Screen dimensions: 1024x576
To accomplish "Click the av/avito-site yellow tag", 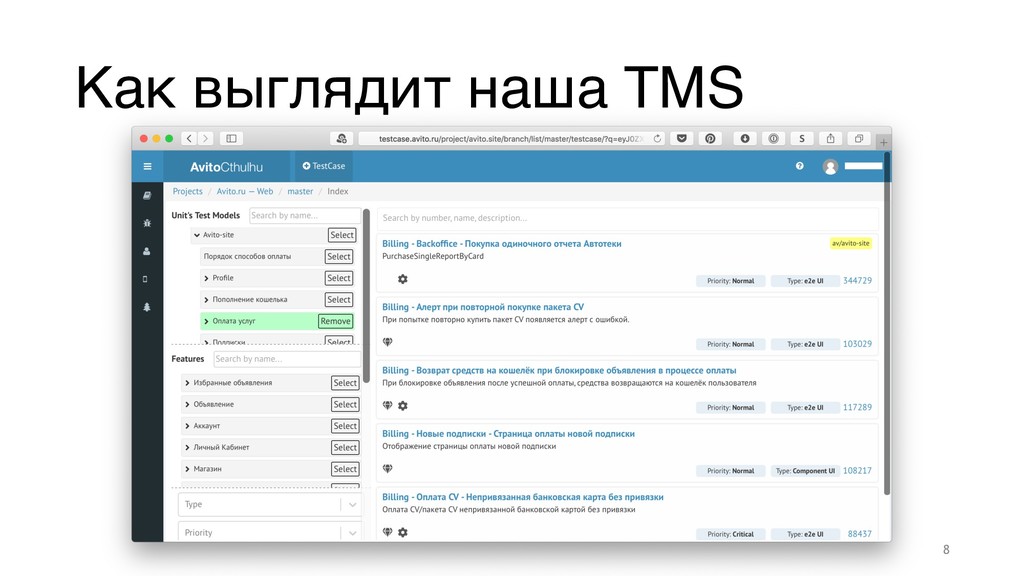I will pyautogui.click(x=850, y=243).
